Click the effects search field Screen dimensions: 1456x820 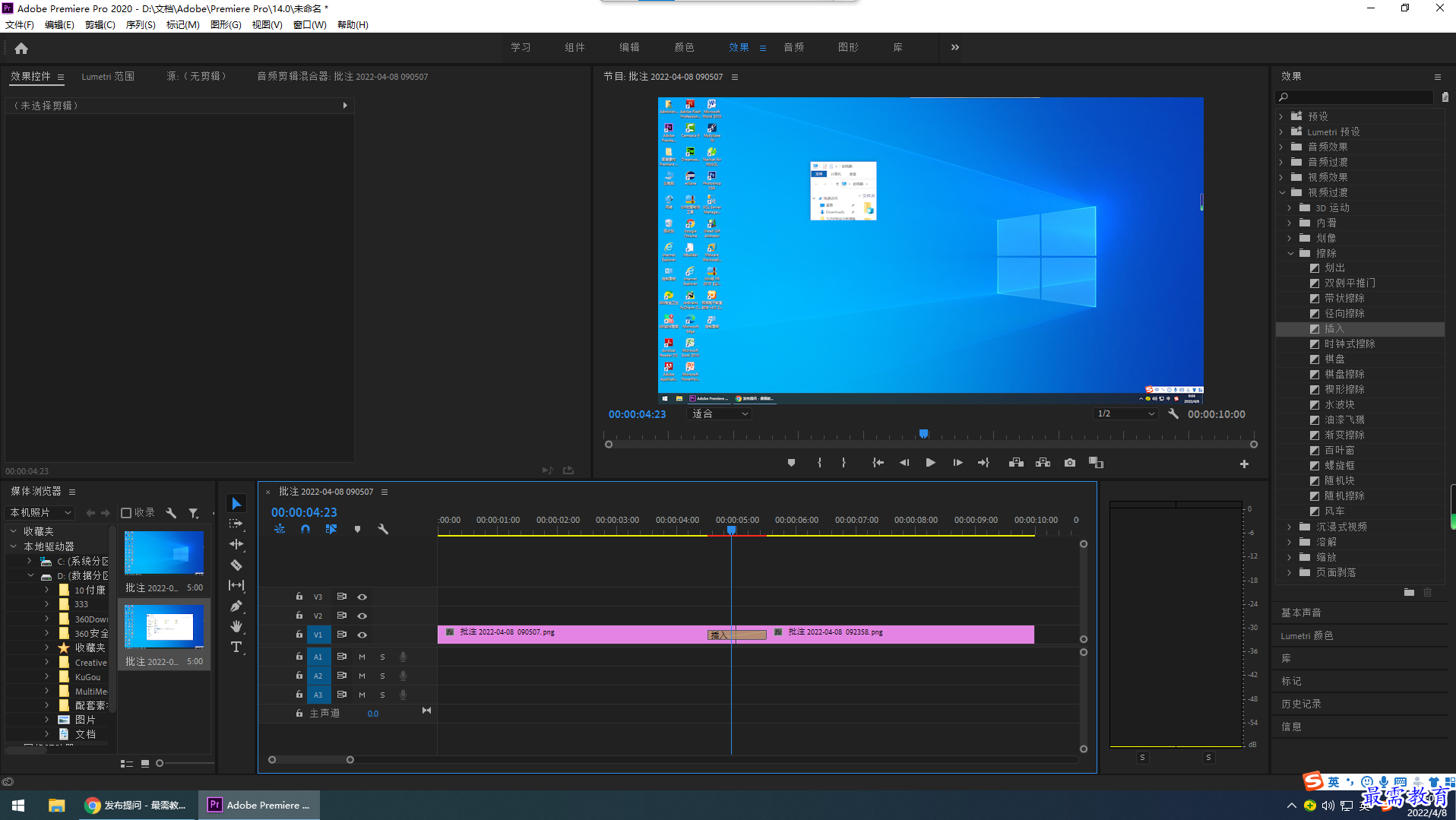coord(1356,97)
